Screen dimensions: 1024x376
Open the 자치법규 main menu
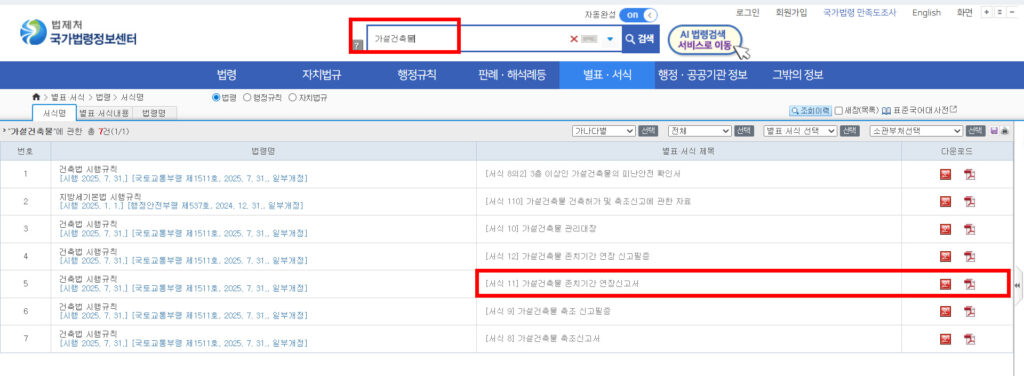[x=321, y=75]
